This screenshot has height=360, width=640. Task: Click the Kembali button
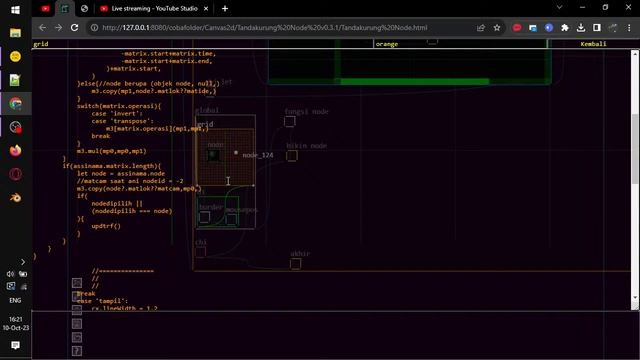(x=593, y=44)
